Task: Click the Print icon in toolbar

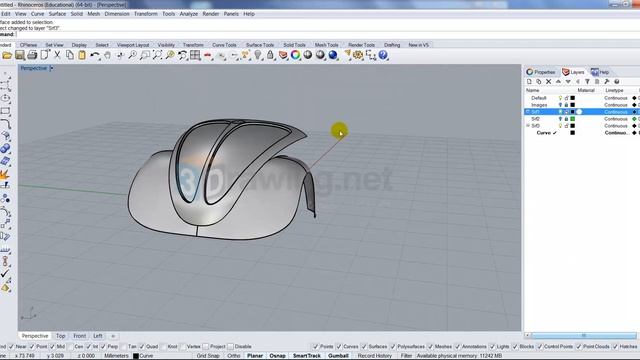Action: [x=32, y=55]
